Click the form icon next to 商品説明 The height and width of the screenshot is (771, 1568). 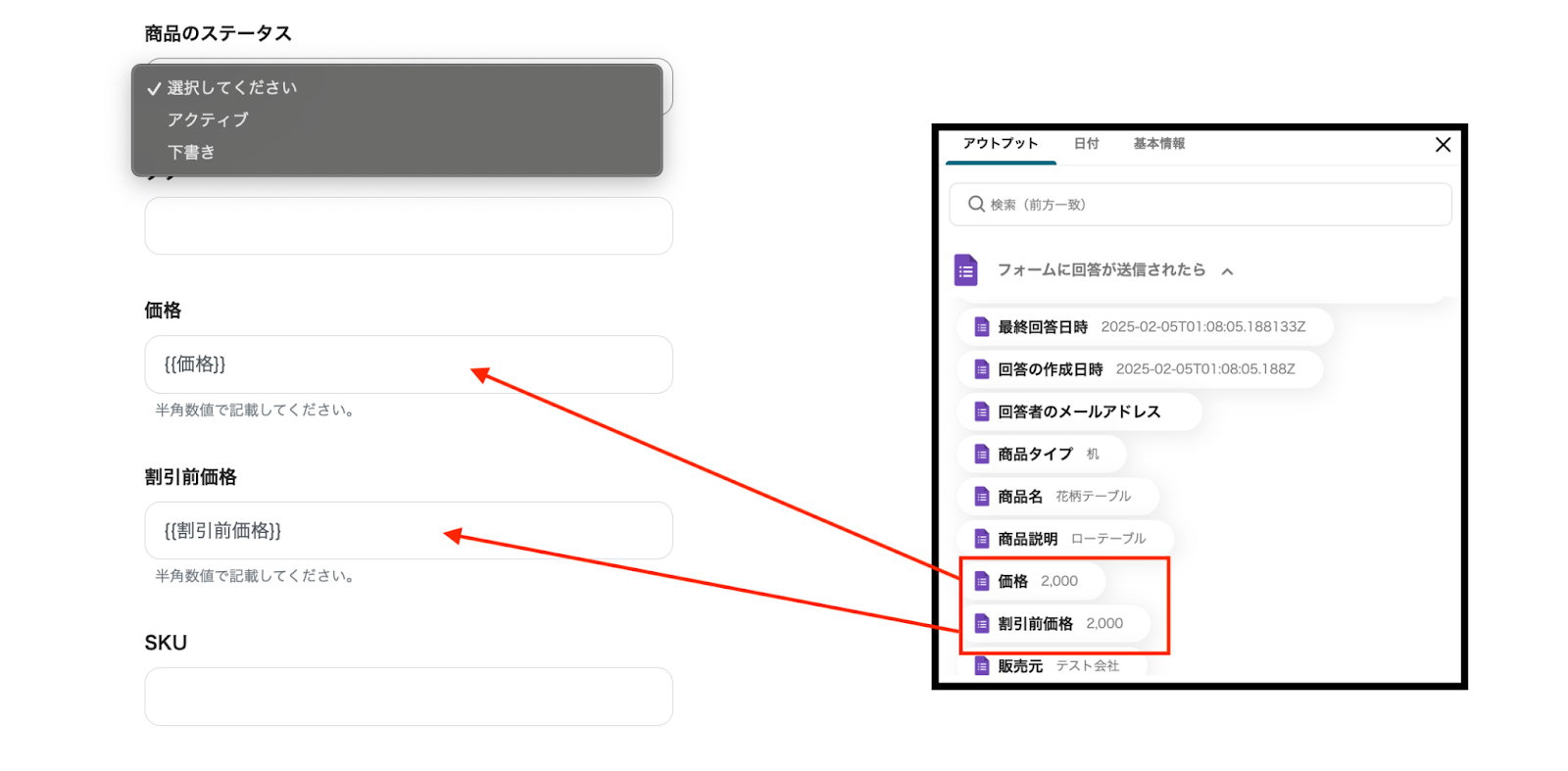[x=981, y=539]
